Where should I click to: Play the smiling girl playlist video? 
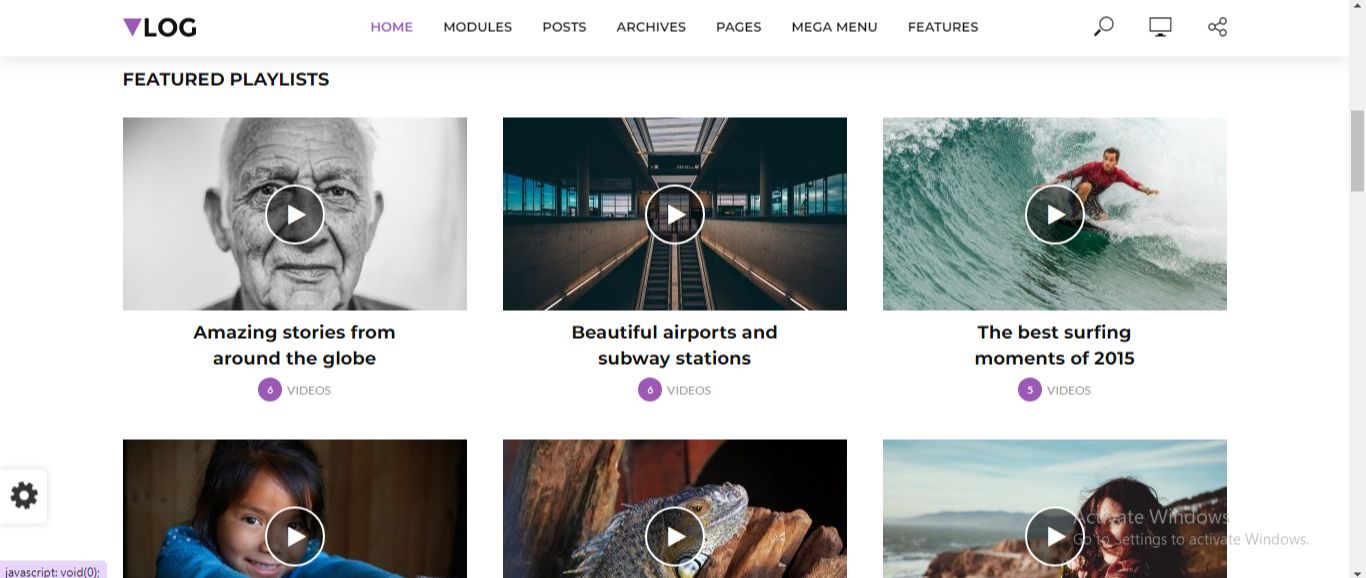point(295,536)
